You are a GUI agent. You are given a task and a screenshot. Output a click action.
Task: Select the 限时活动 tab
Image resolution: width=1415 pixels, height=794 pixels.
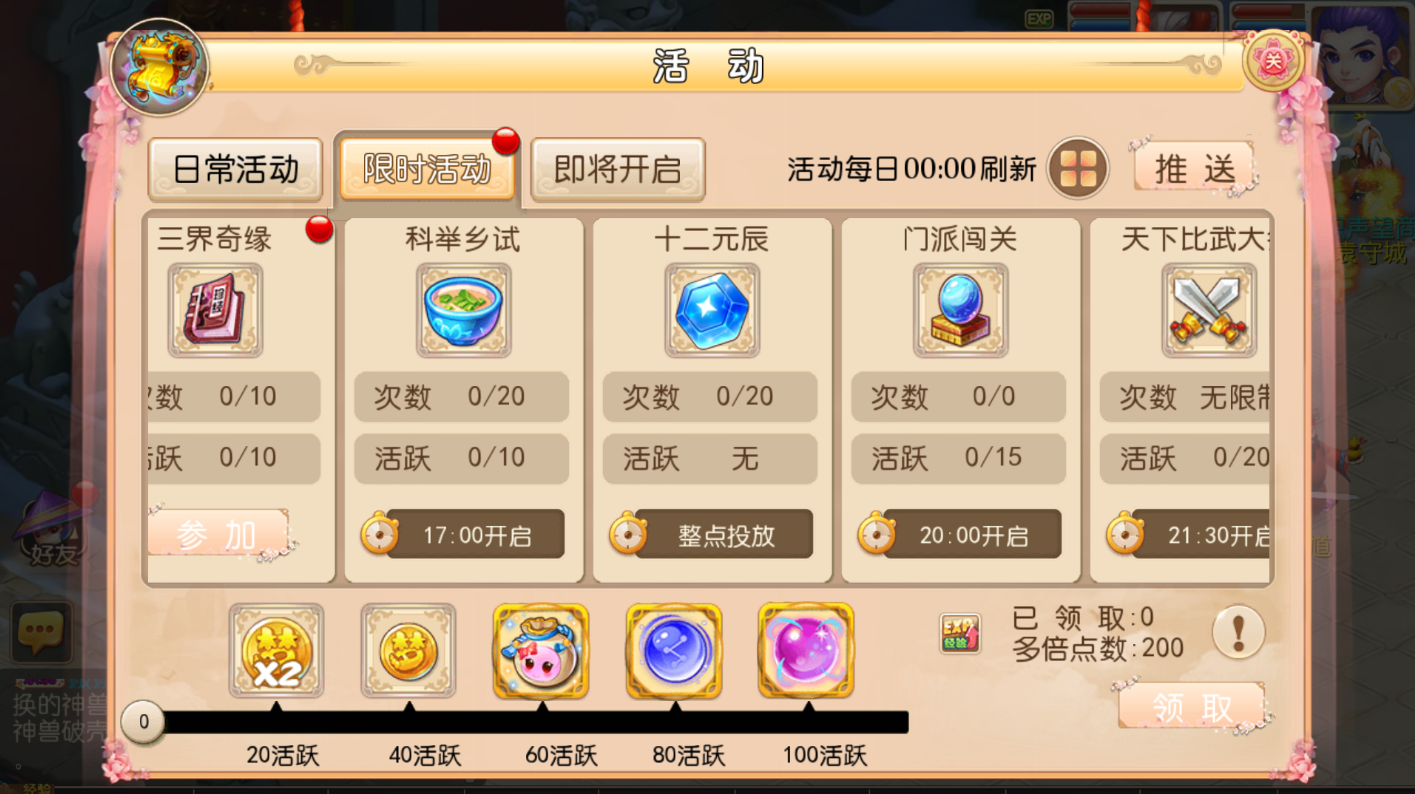pyautogui.click(x=427, y=169)
